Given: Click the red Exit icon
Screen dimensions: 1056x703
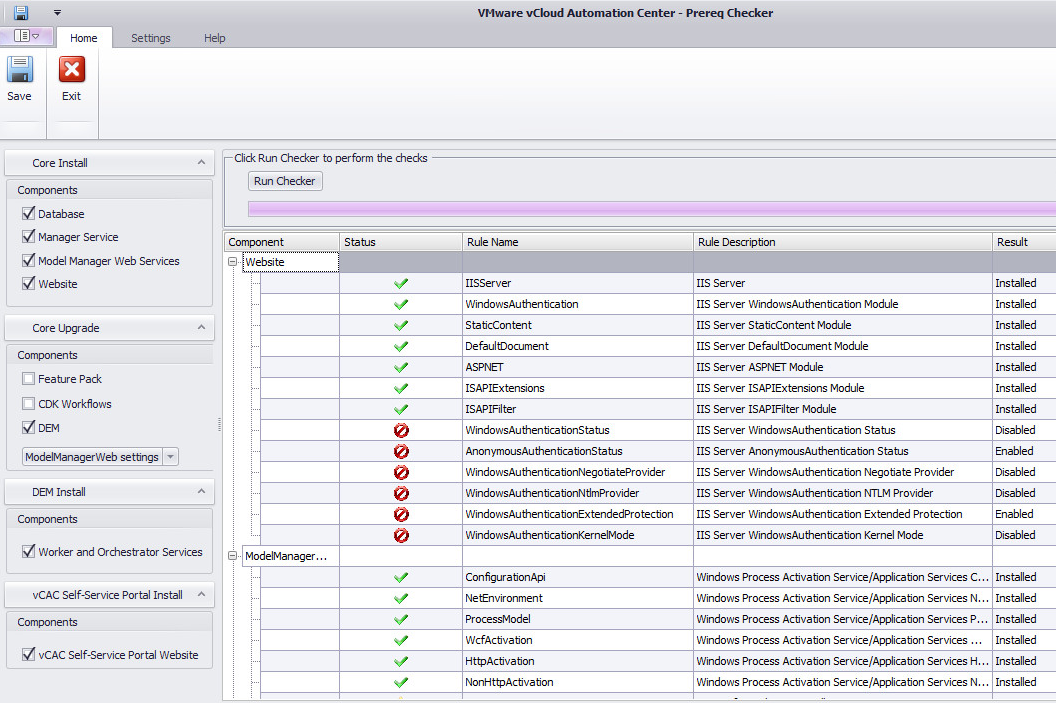Looking at the screenshot, I should (71, 69).
